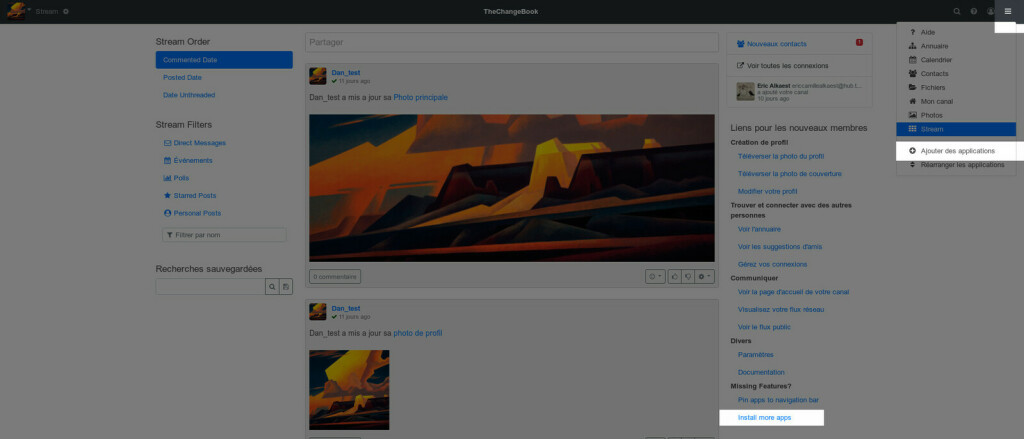Click Téléverser la photo de couverture link
This screenshot has width=1024, height=439.
coord(790,174)
